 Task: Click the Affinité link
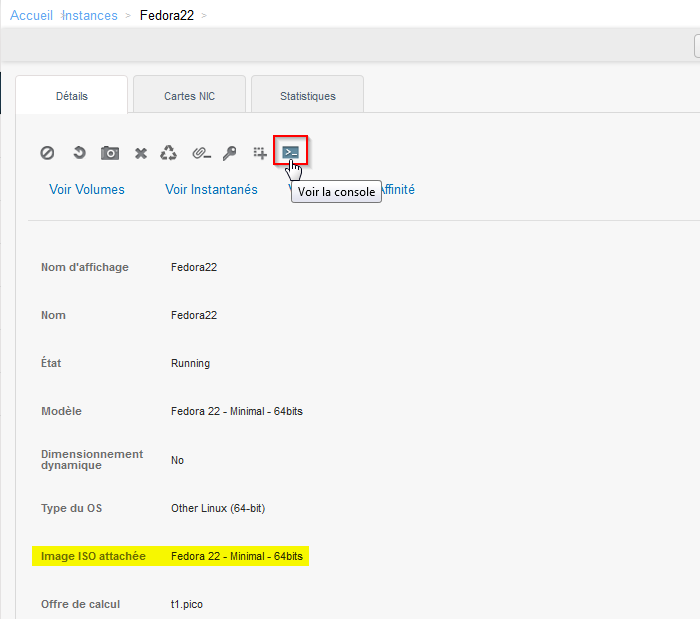point(396,189)
